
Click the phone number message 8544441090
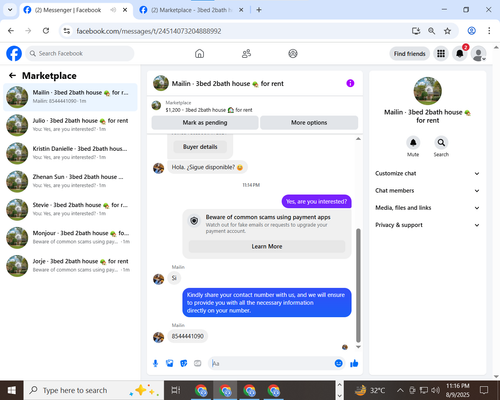click(188, 336)
